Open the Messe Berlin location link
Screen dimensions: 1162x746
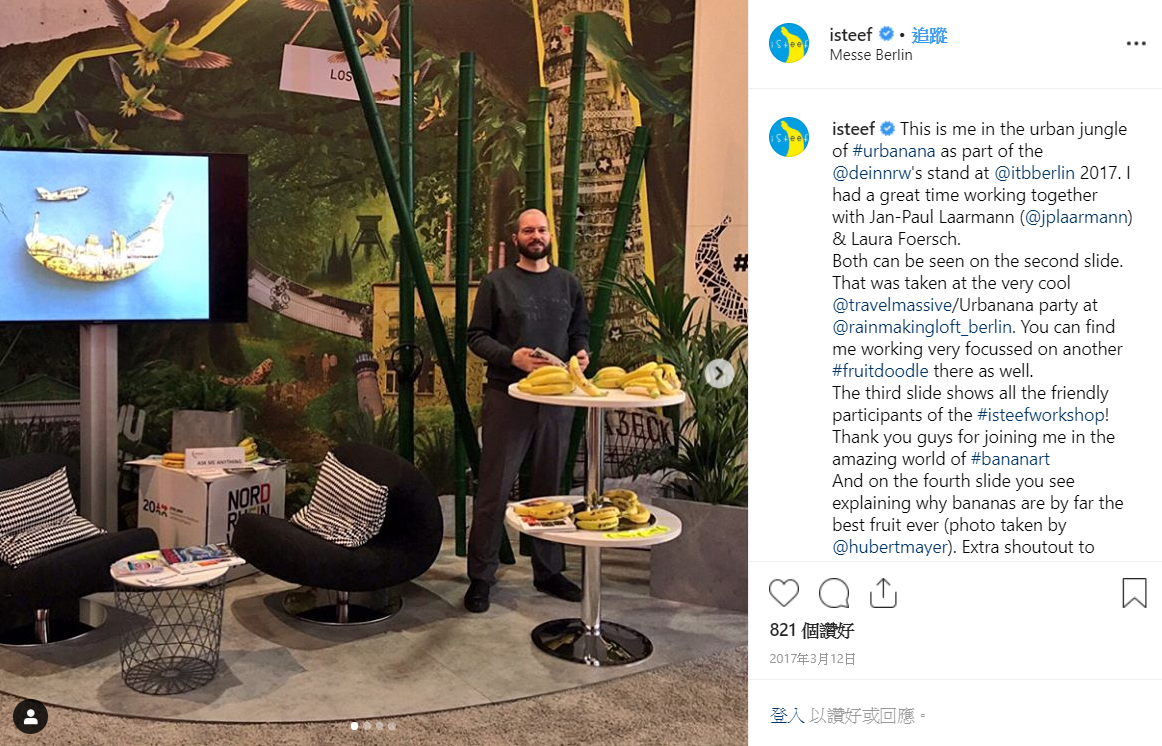[x=871, y=55]
